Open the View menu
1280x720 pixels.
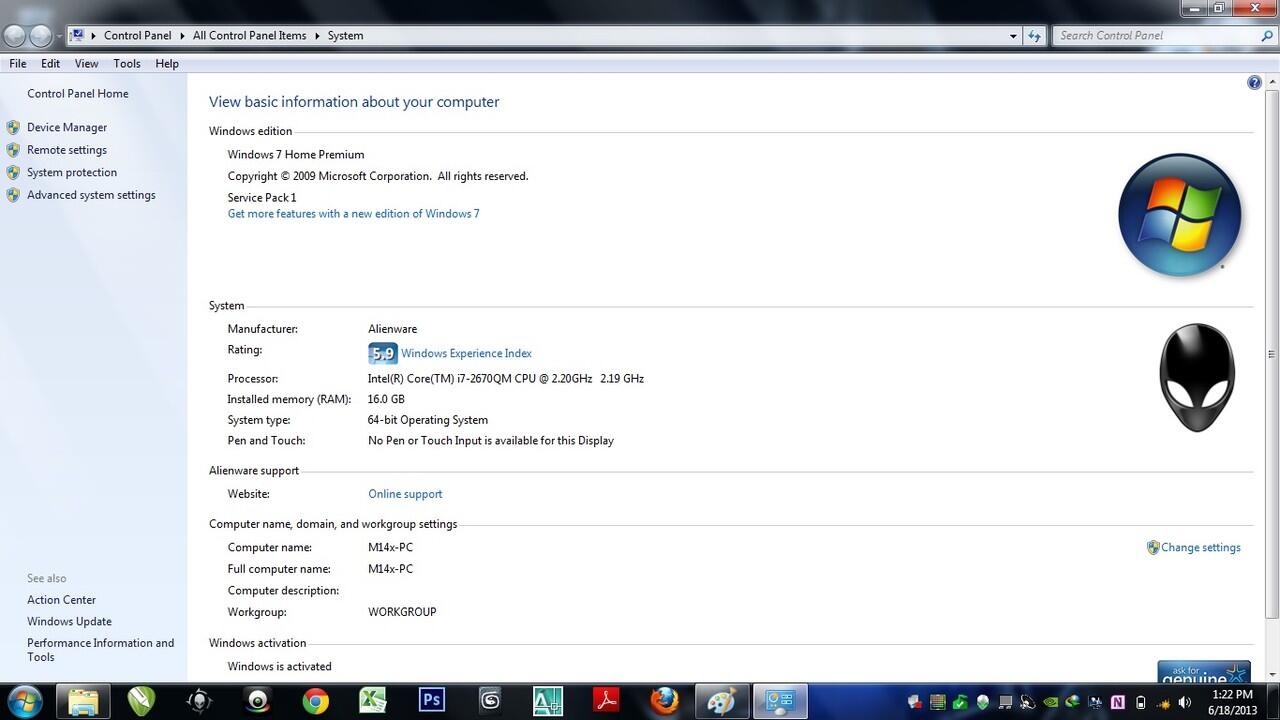pos(87,64)
